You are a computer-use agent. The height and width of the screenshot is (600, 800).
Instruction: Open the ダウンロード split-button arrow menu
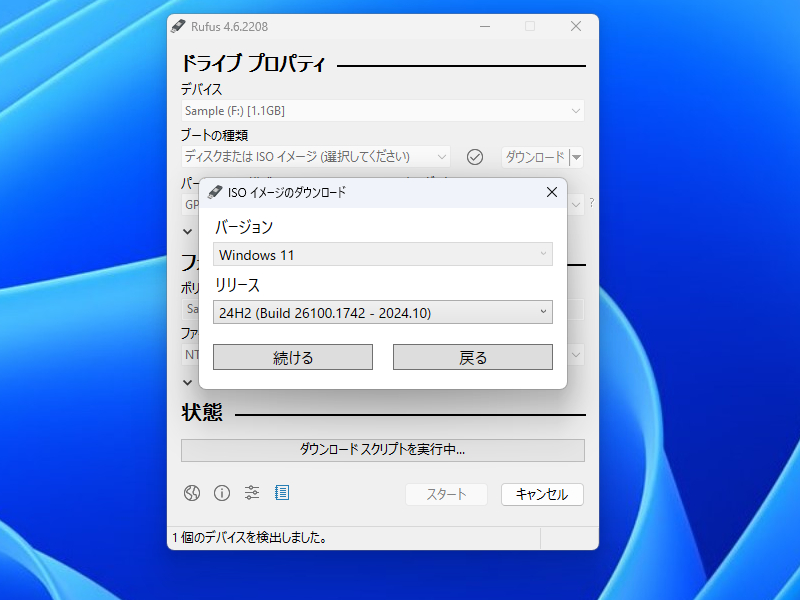point(576,157)
